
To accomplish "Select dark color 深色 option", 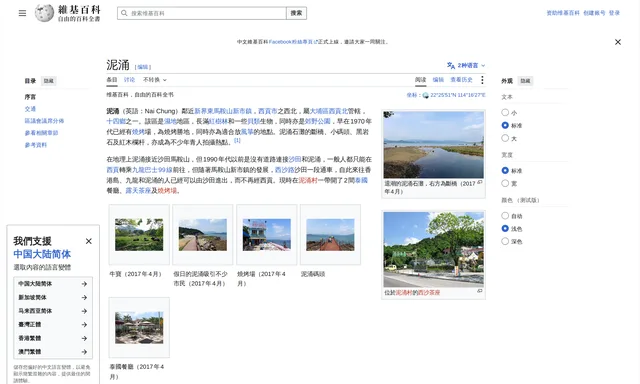I will tap(505, 241).
